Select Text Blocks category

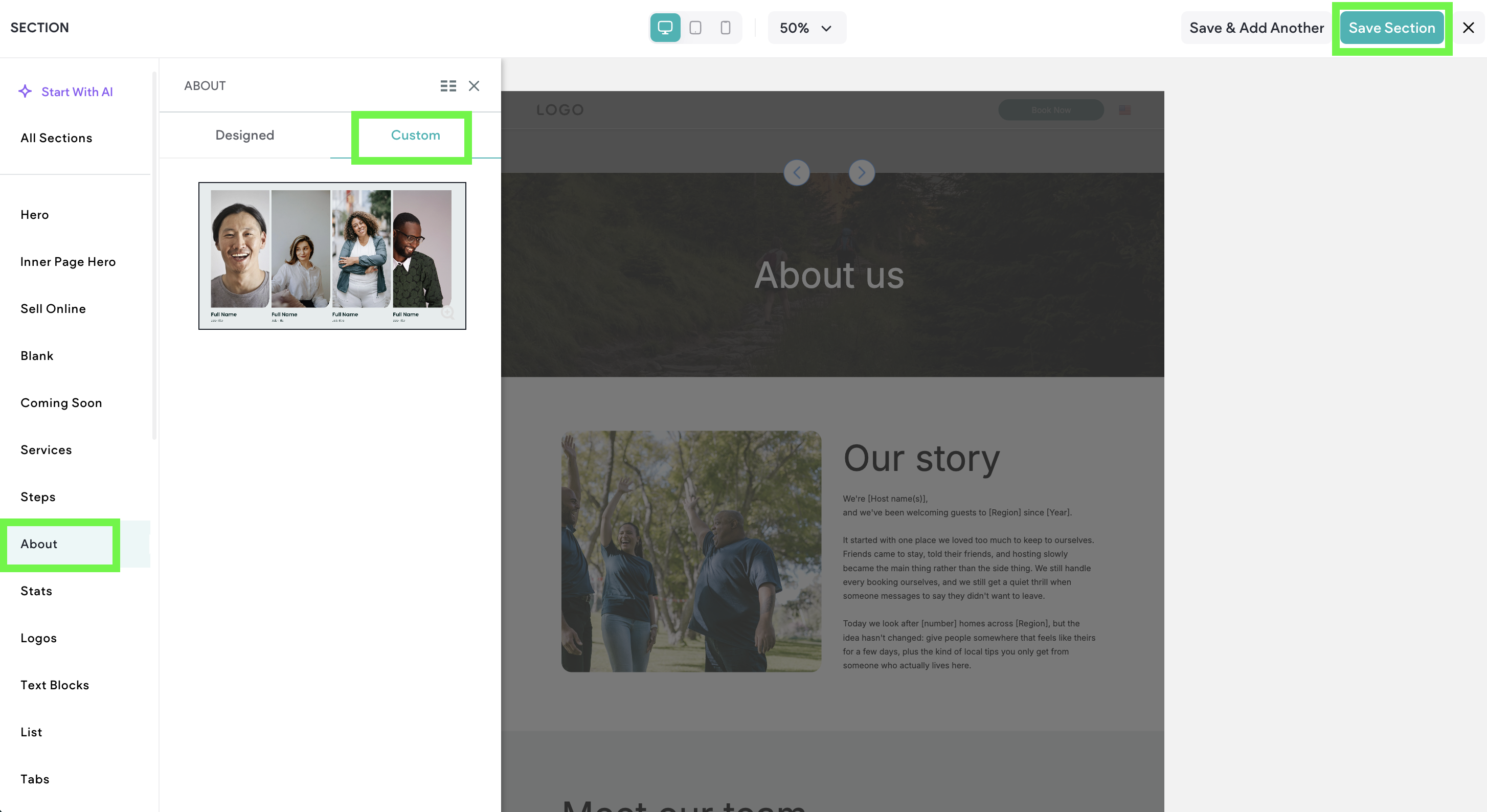(55, 685)
